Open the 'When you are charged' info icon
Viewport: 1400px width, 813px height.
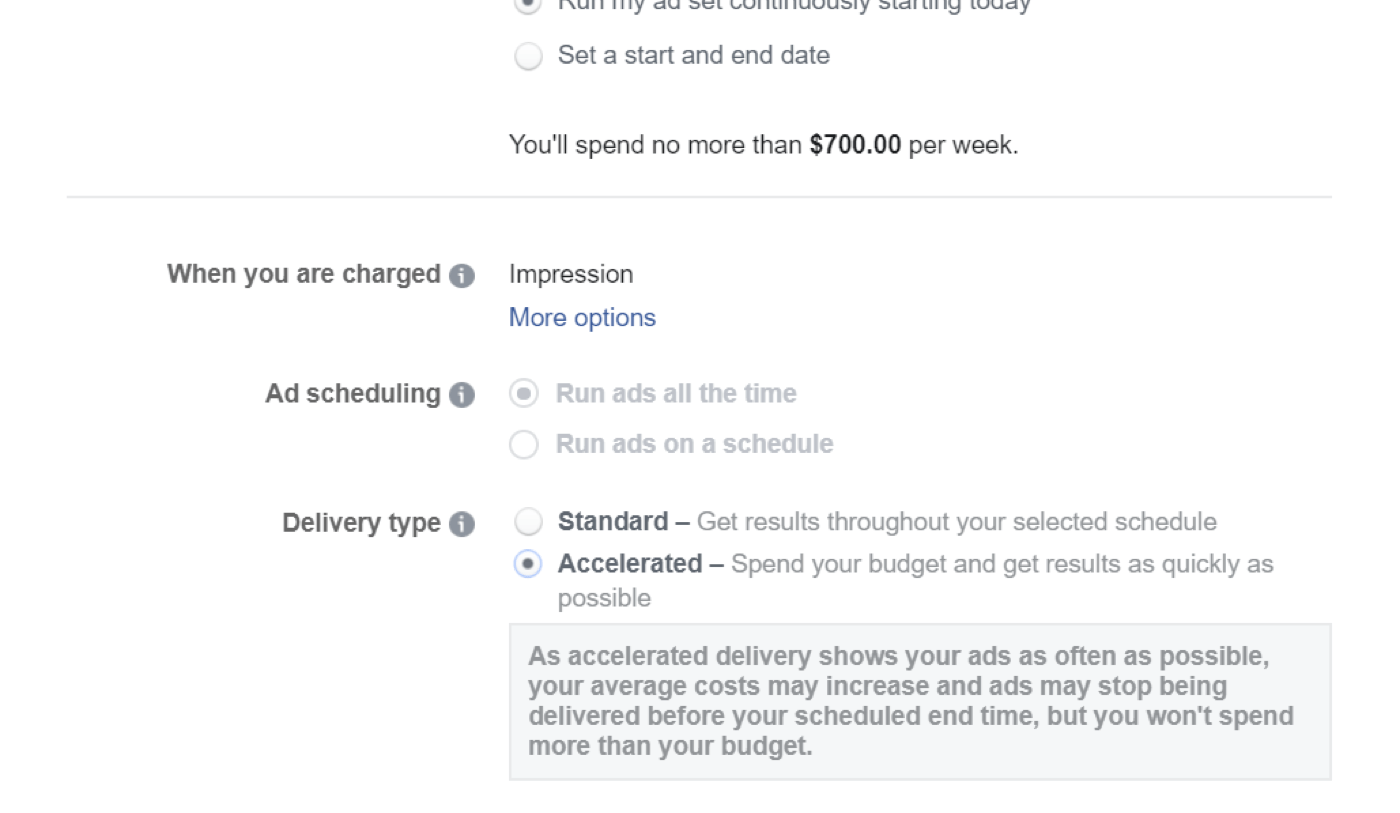coord(462,276)
